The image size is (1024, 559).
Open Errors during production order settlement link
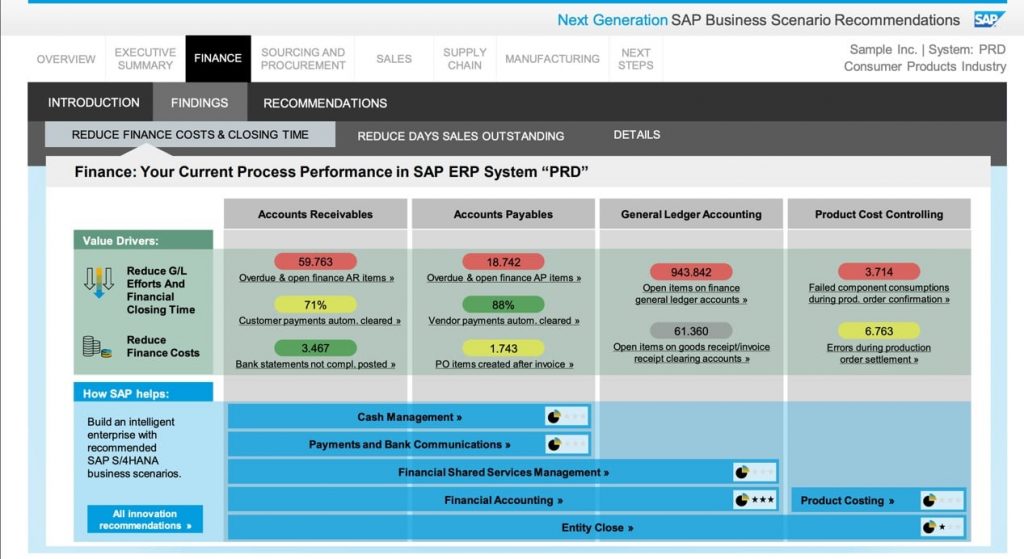pyautogui.click(x=879, y=353)
